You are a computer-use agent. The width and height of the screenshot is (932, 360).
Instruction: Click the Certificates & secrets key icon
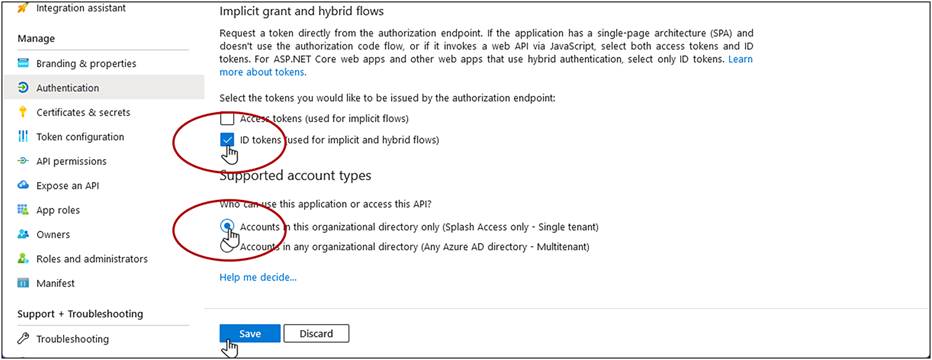[23, 112]
